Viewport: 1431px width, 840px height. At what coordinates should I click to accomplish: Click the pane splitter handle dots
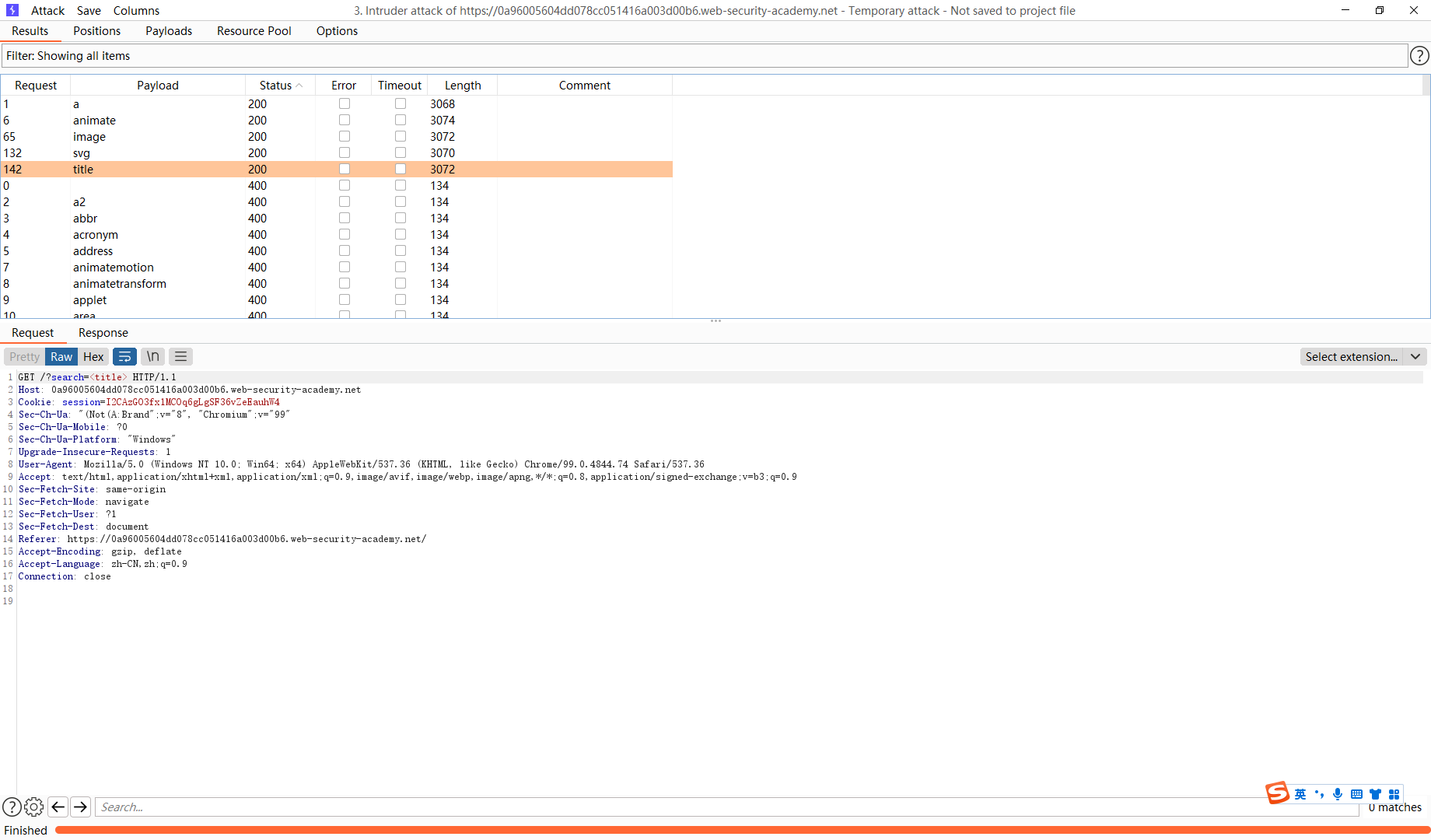point(715,320)
